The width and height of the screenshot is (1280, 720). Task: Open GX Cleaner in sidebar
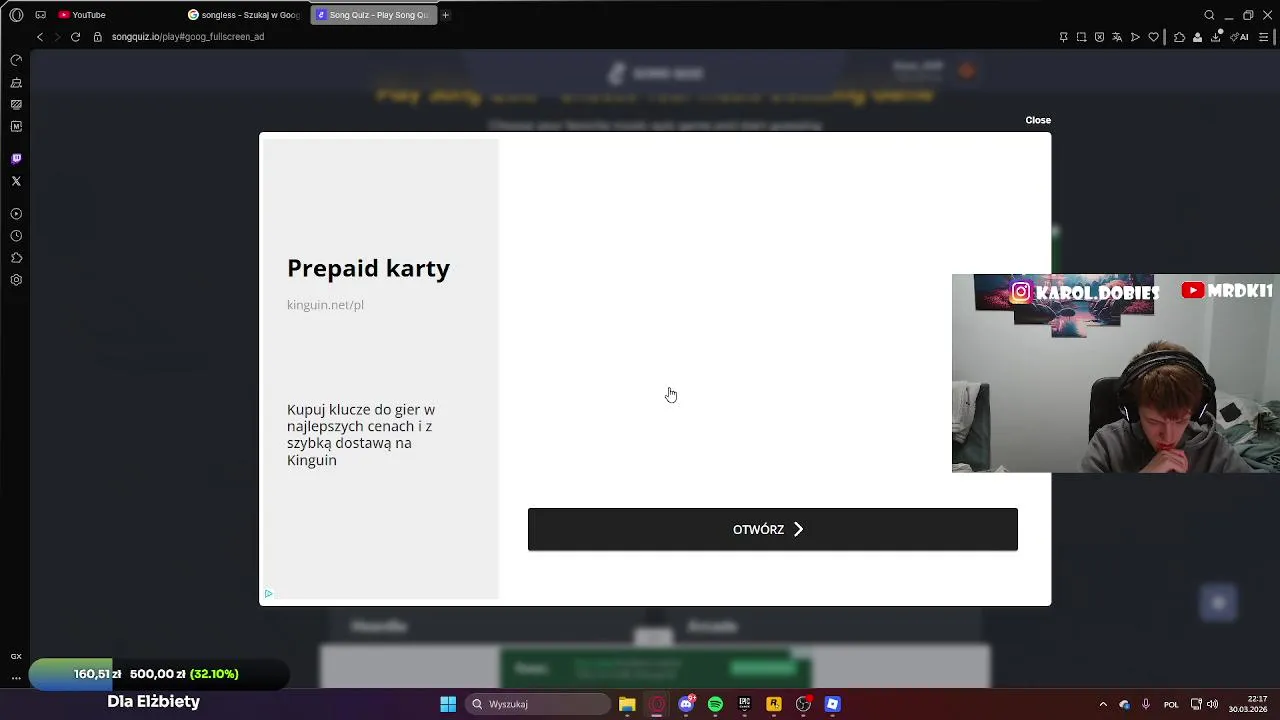tap(16, 83)
